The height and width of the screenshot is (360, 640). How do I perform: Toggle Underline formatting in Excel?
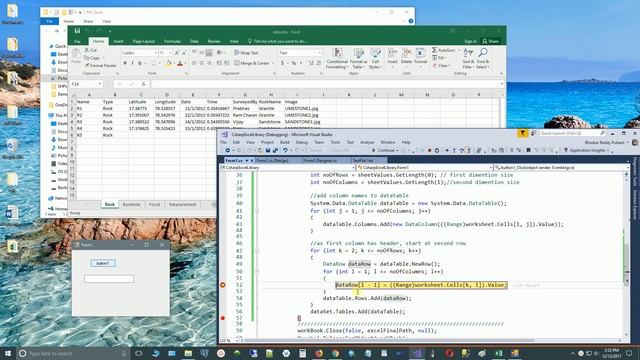[140, 63]
